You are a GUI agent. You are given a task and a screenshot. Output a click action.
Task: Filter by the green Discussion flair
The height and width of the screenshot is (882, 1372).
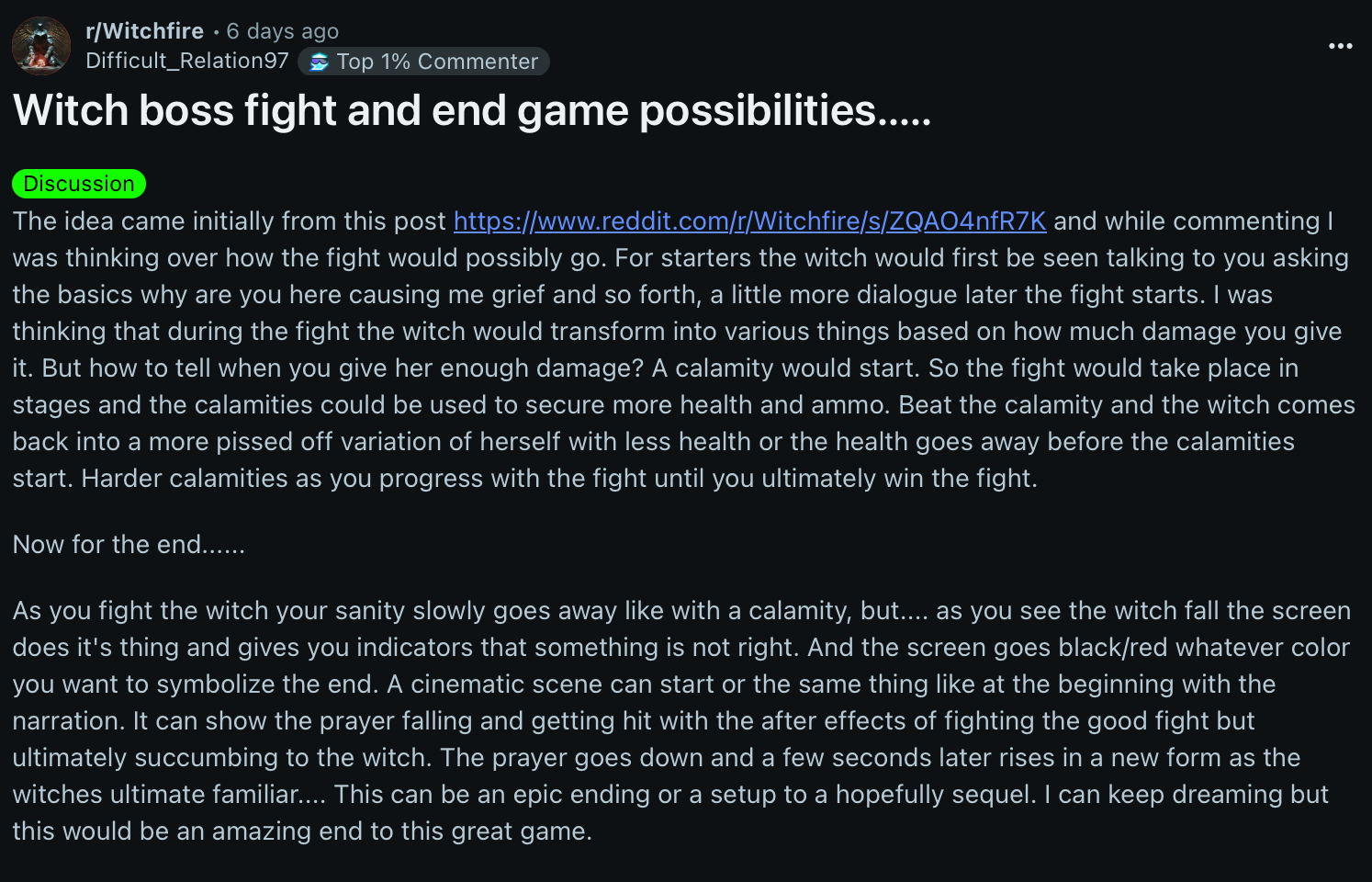(79, 184)
